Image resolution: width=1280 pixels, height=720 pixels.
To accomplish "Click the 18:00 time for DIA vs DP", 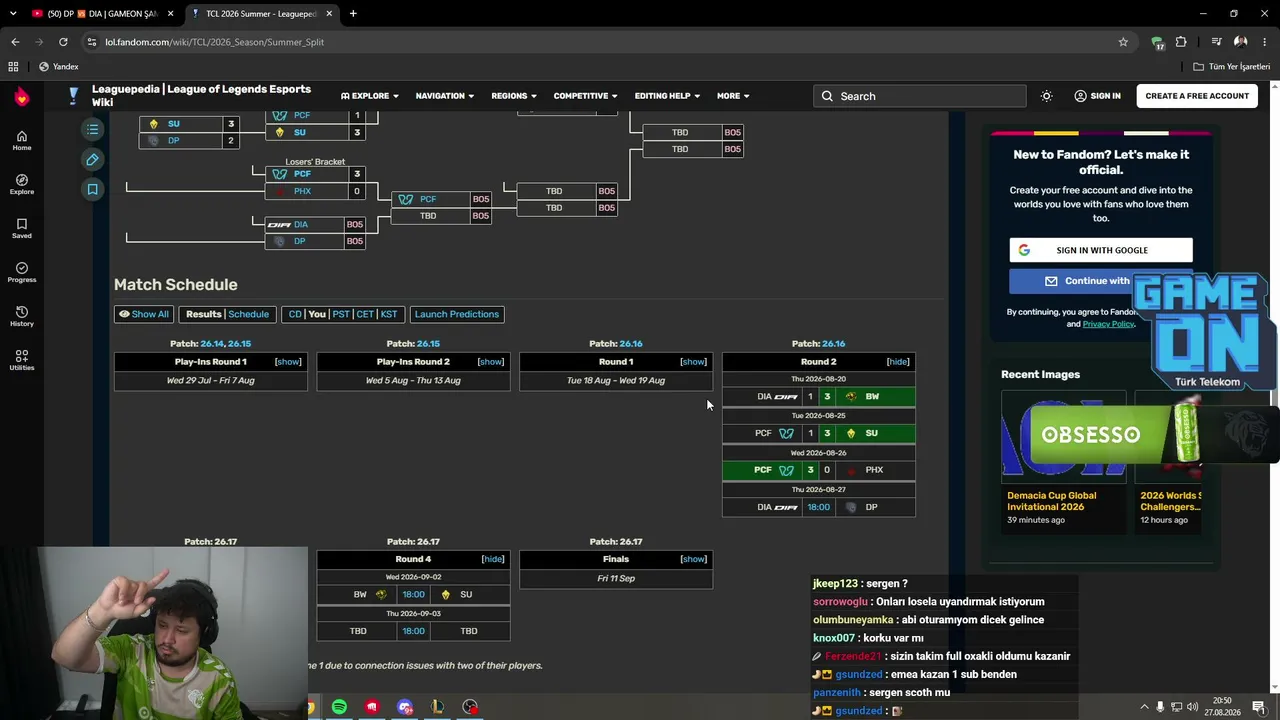I will [x=818, y=507].
